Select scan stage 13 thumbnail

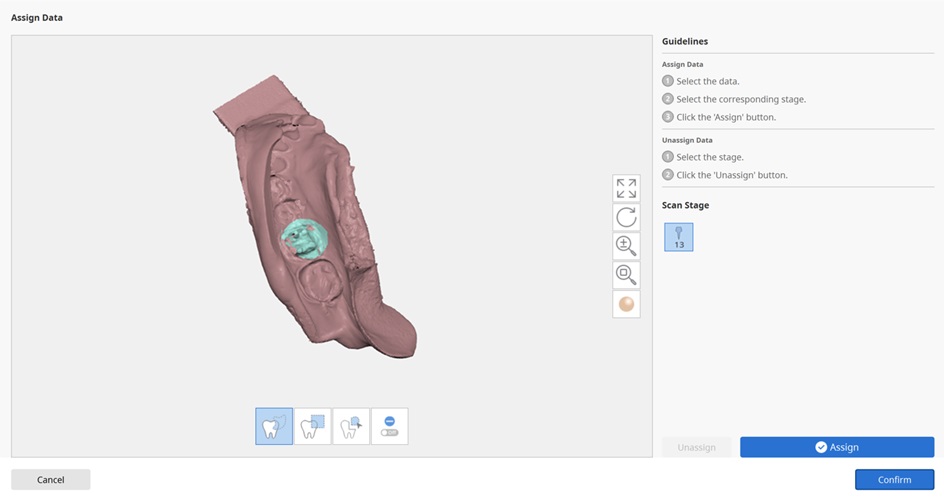tap(678, 237)
